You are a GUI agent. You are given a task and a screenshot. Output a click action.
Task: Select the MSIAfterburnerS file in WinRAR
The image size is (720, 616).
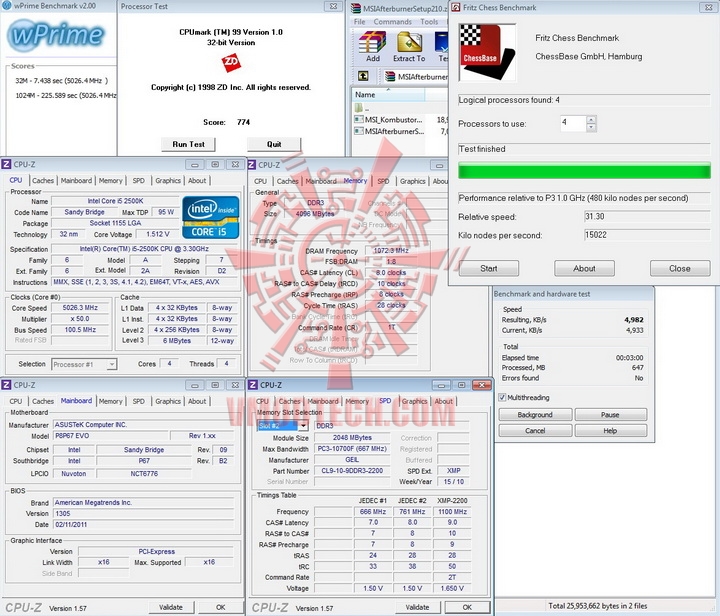click(389, 131)
